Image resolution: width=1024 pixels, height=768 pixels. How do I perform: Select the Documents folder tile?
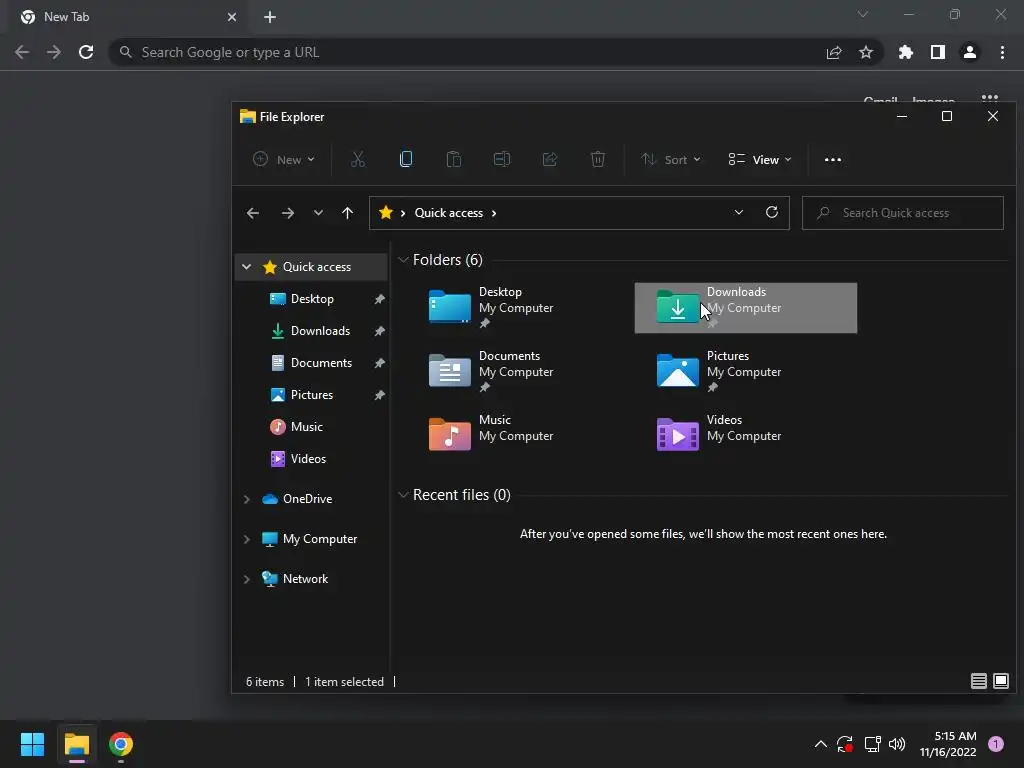tap(518, 372)
